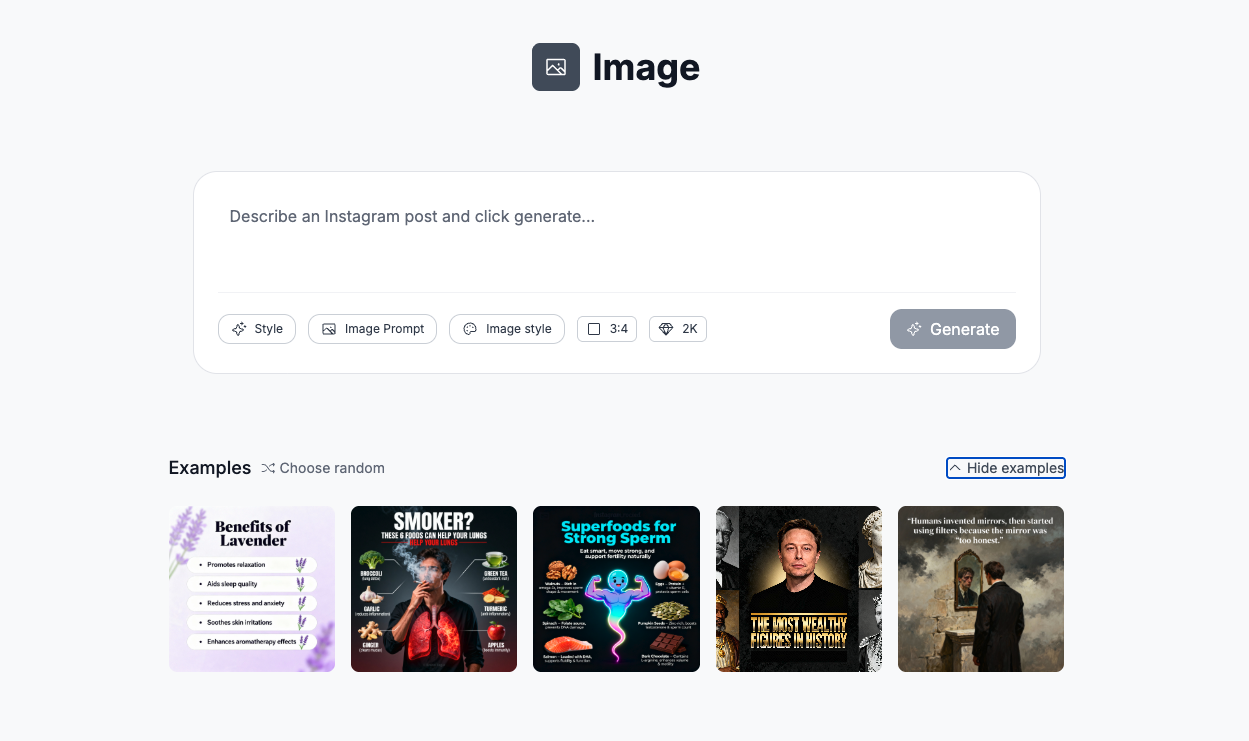Click the Image page header icon
Image resolution: width=1249 pixels, height=741 pixels.
tap(556, 67)
